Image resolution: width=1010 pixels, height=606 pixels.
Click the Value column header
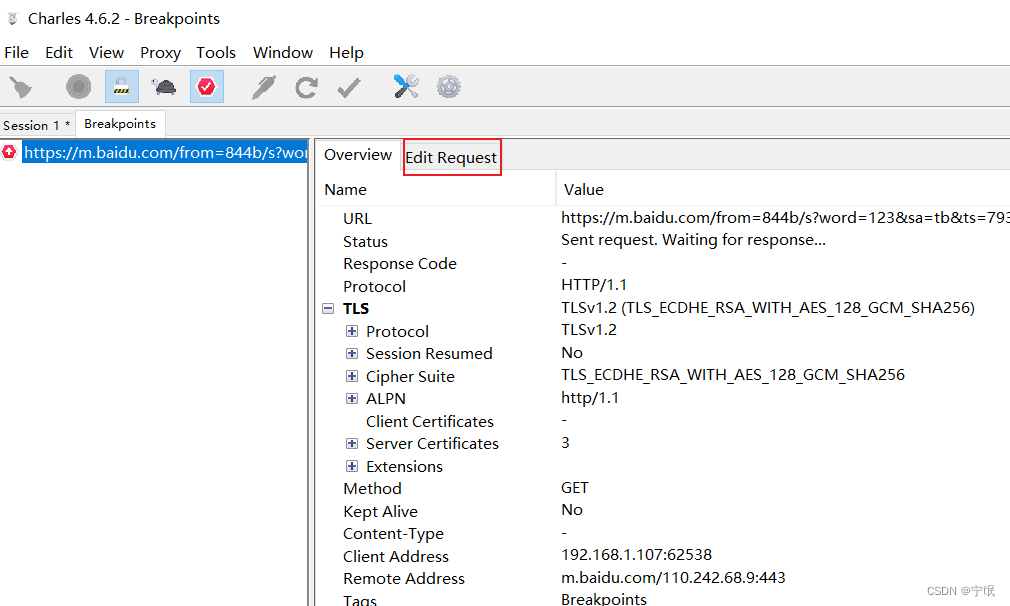(783, 189)
